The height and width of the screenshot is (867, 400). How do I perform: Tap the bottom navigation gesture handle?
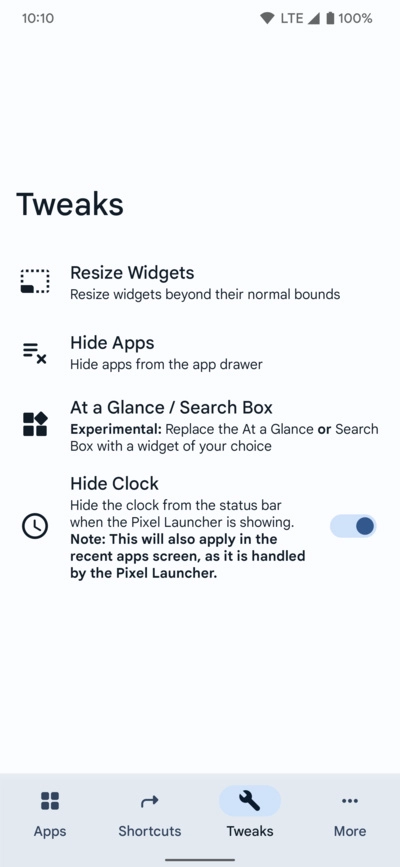point(200,860)
